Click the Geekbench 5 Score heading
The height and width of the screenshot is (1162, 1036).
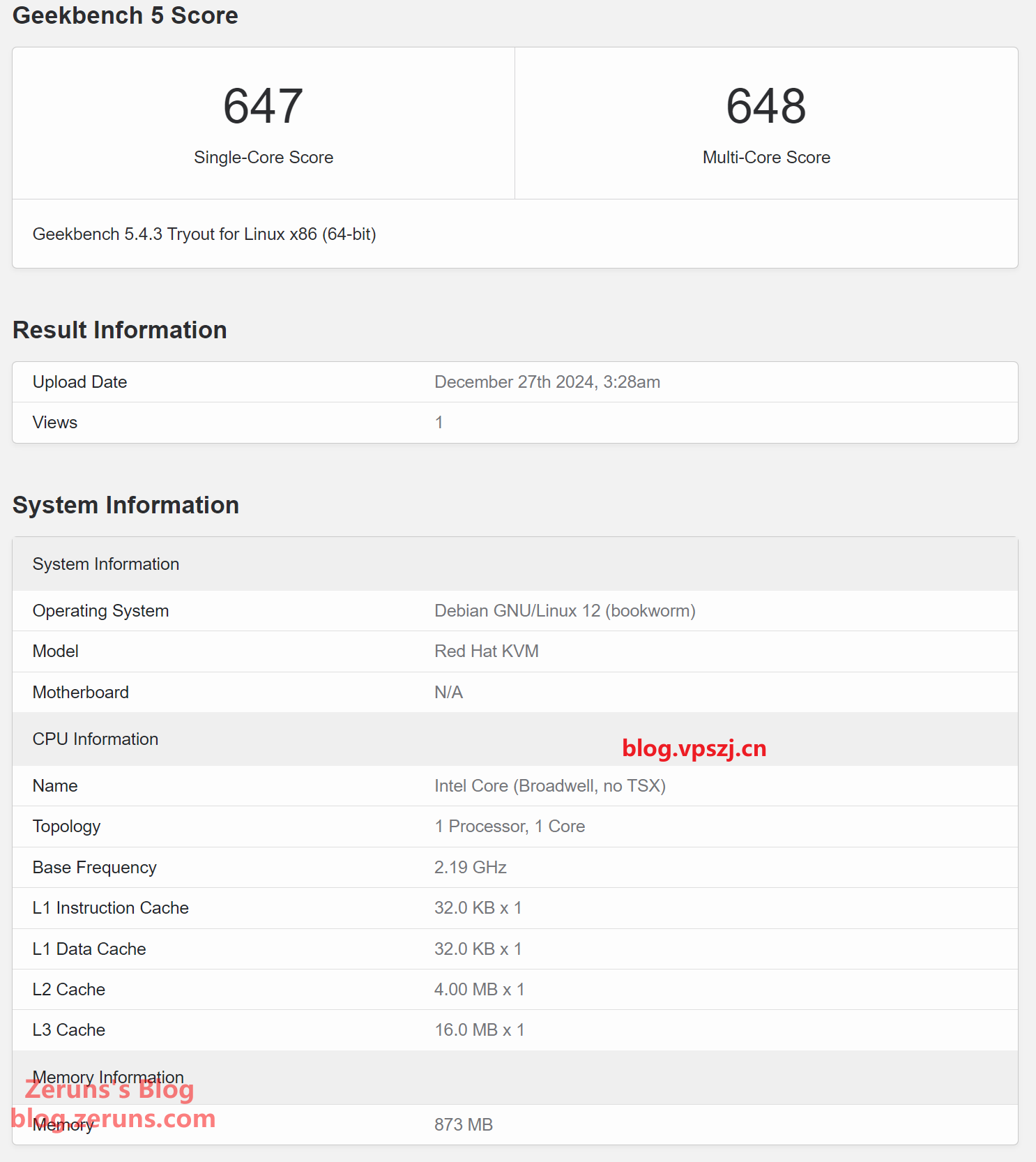[x=125, y=15]
